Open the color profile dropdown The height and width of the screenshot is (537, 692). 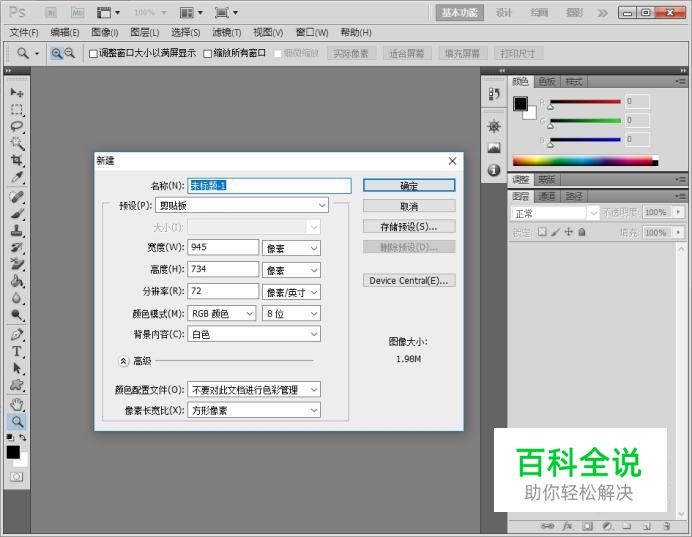click(254, 390)
